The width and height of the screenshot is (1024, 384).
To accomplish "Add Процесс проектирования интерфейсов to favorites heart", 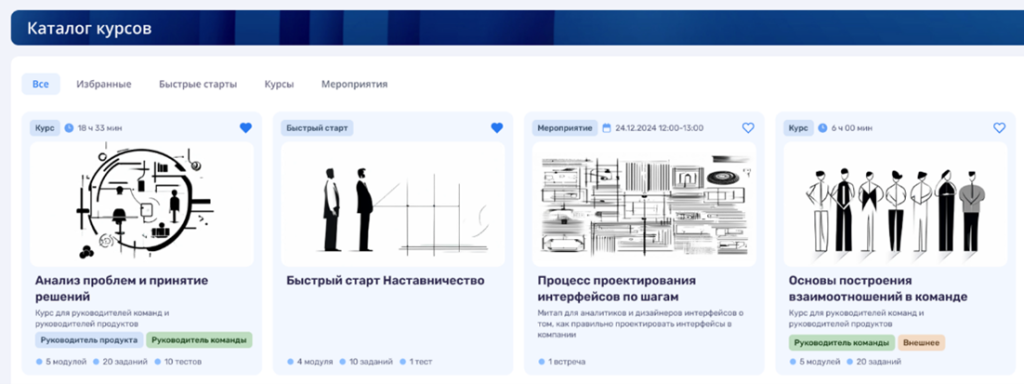I will click(748, 128).
